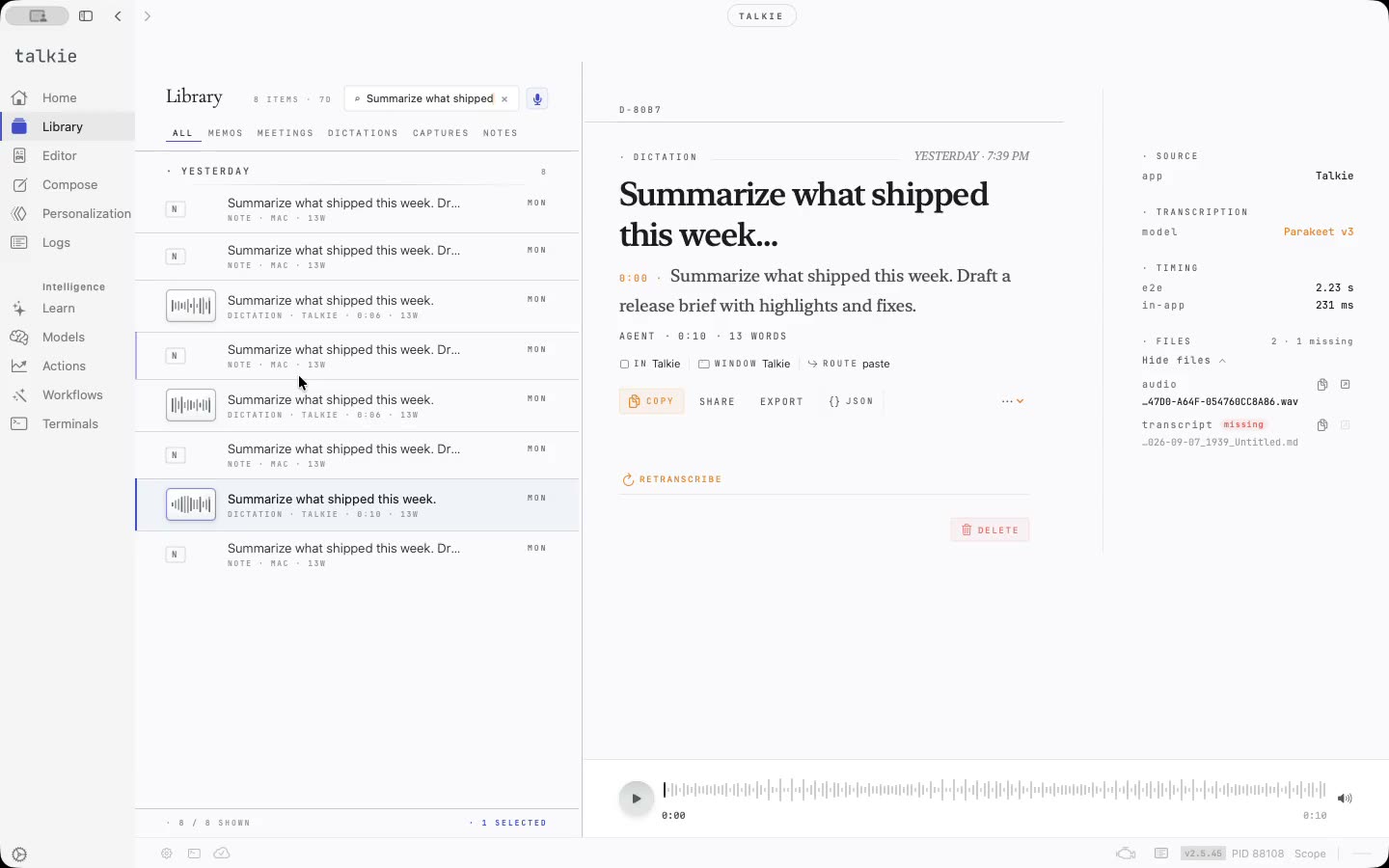Viewport: 1389px width, 868px height.
Task: Click the settings gear at bottom left
Action: 19,854
